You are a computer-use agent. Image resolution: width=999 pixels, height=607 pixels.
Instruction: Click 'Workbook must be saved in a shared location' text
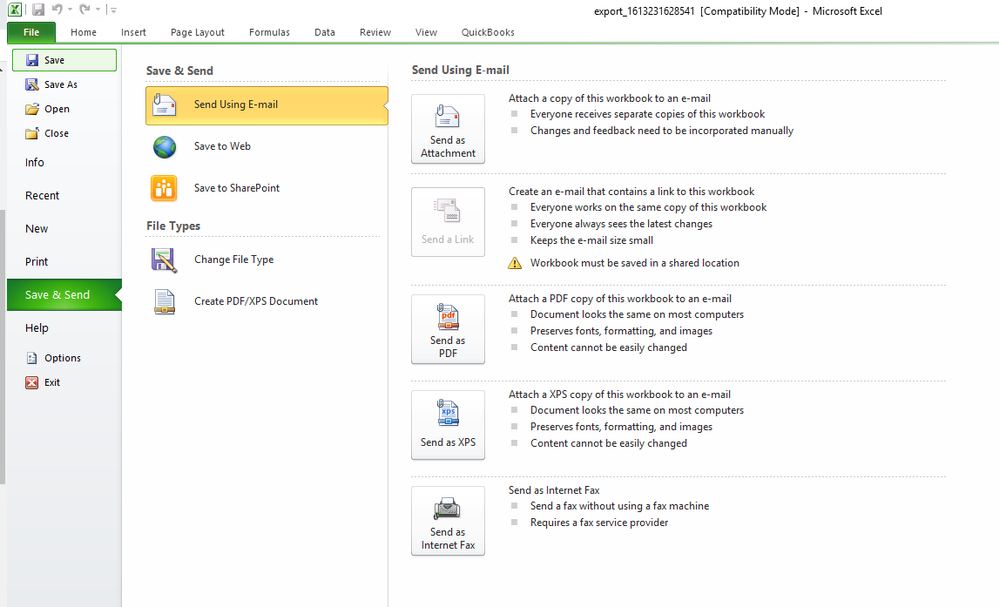click(x=635, y=263)
